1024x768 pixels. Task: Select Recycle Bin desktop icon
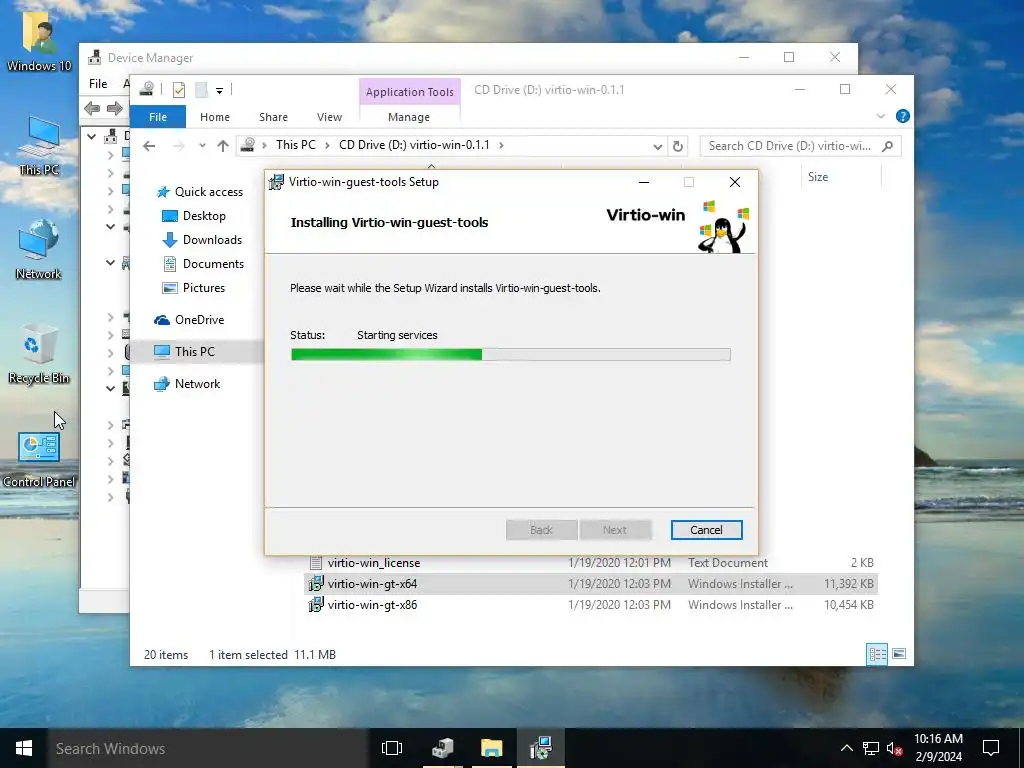pos(39,354)
